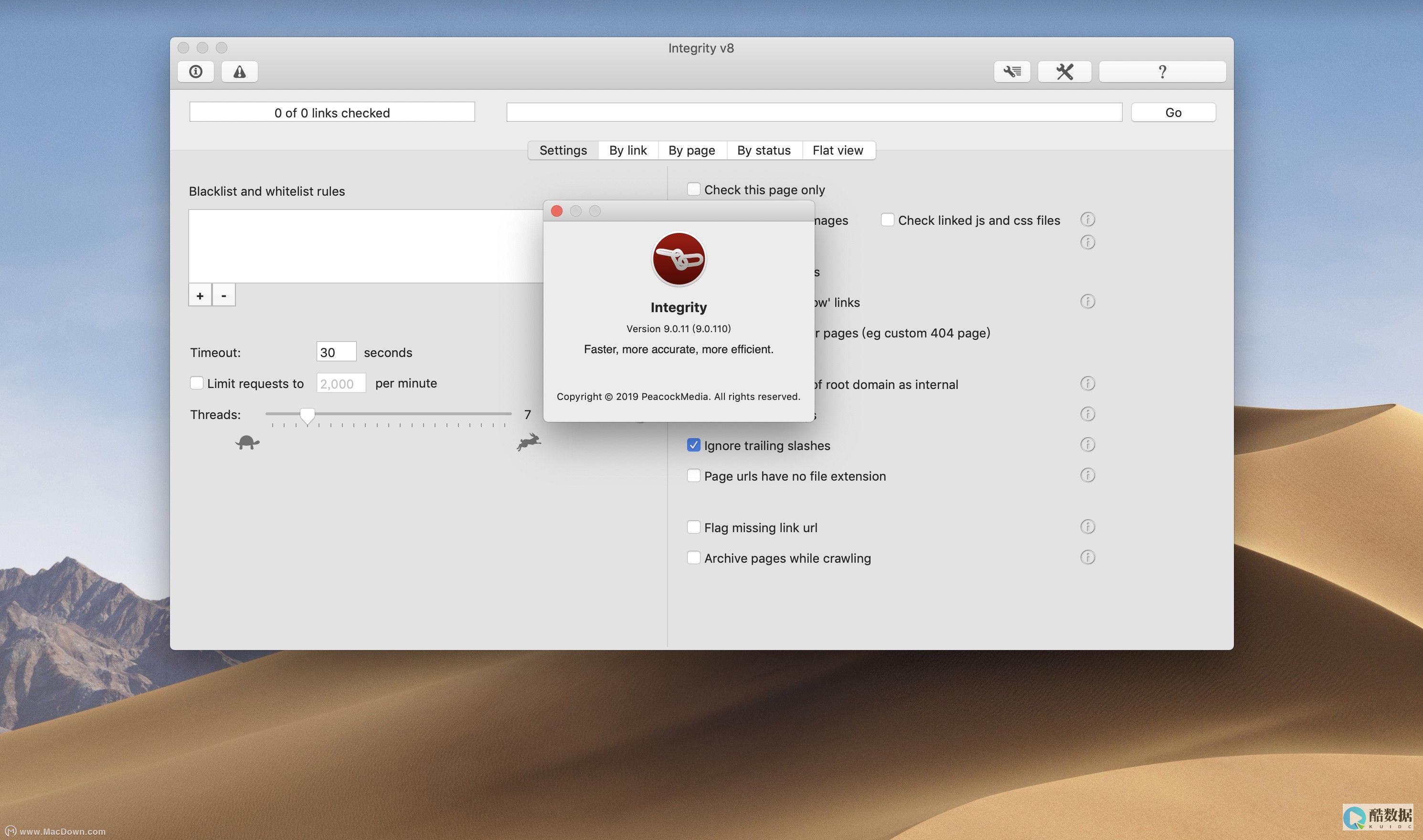Open the crossed tools preferences button
Image resolution: width=1423 pixels, height=840 pixels.
click(x=1064, y=72)
